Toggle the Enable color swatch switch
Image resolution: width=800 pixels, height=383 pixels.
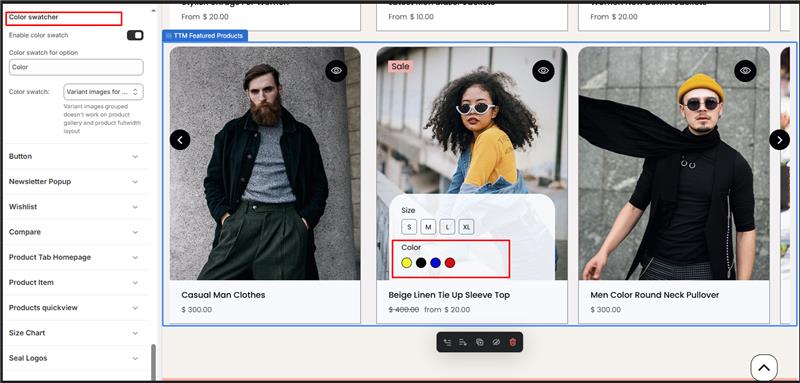[135, 35]
